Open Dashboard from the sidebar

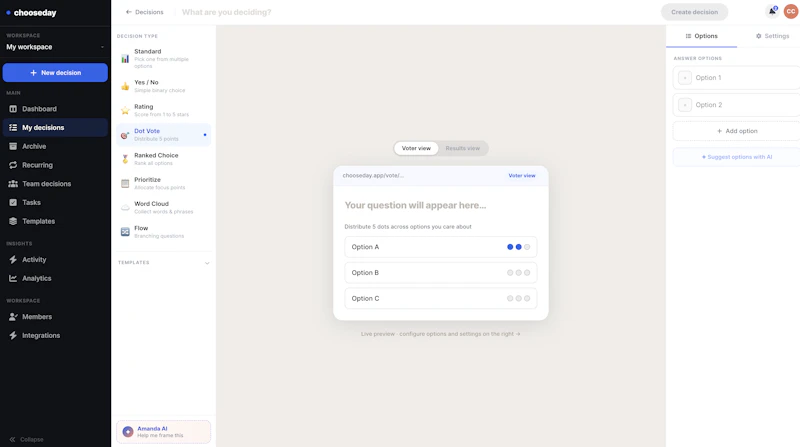point(55,109)
